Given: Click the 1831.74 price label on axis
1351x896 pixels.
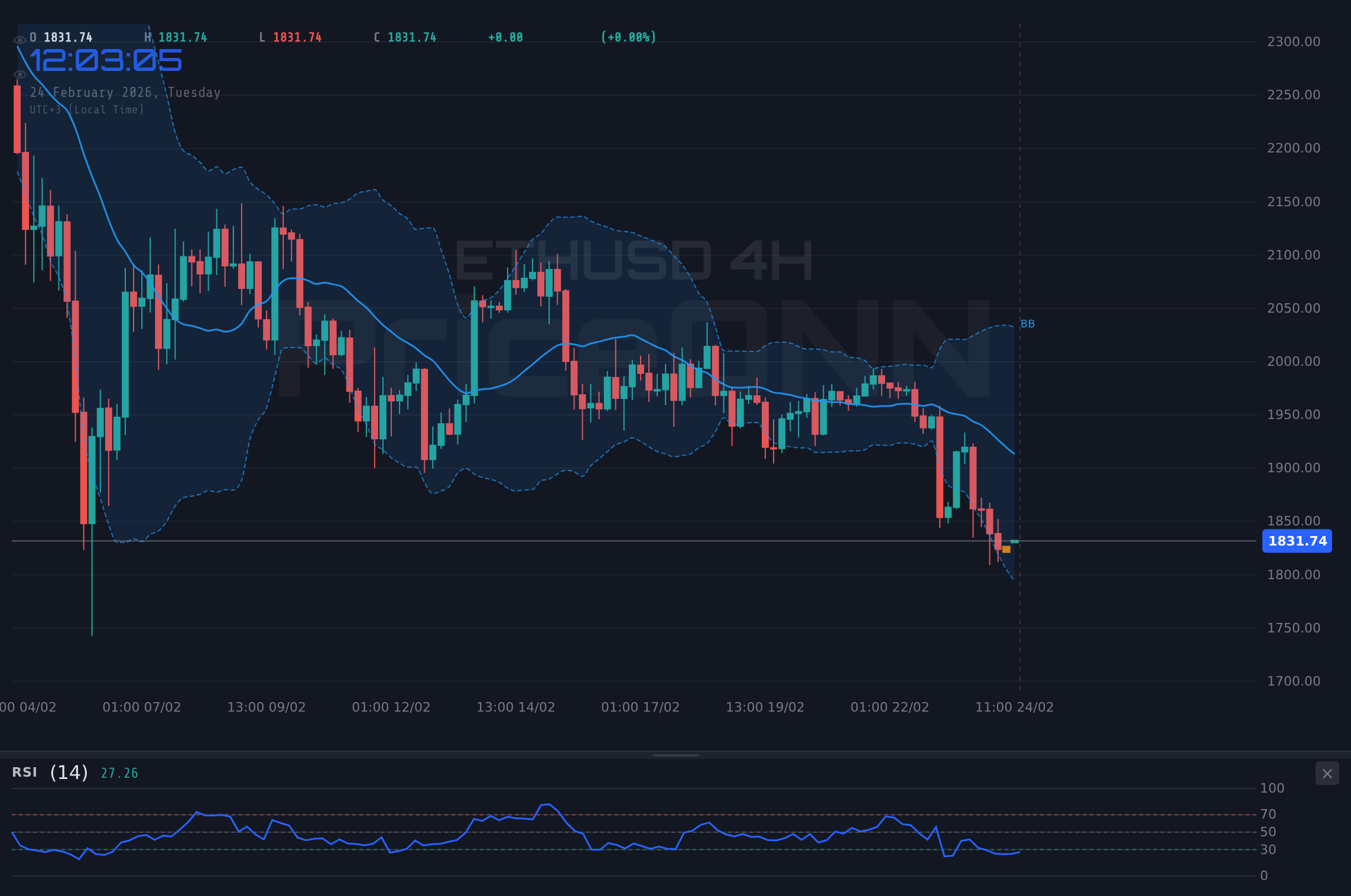Looking at the screenshot, I should 1297,541.
